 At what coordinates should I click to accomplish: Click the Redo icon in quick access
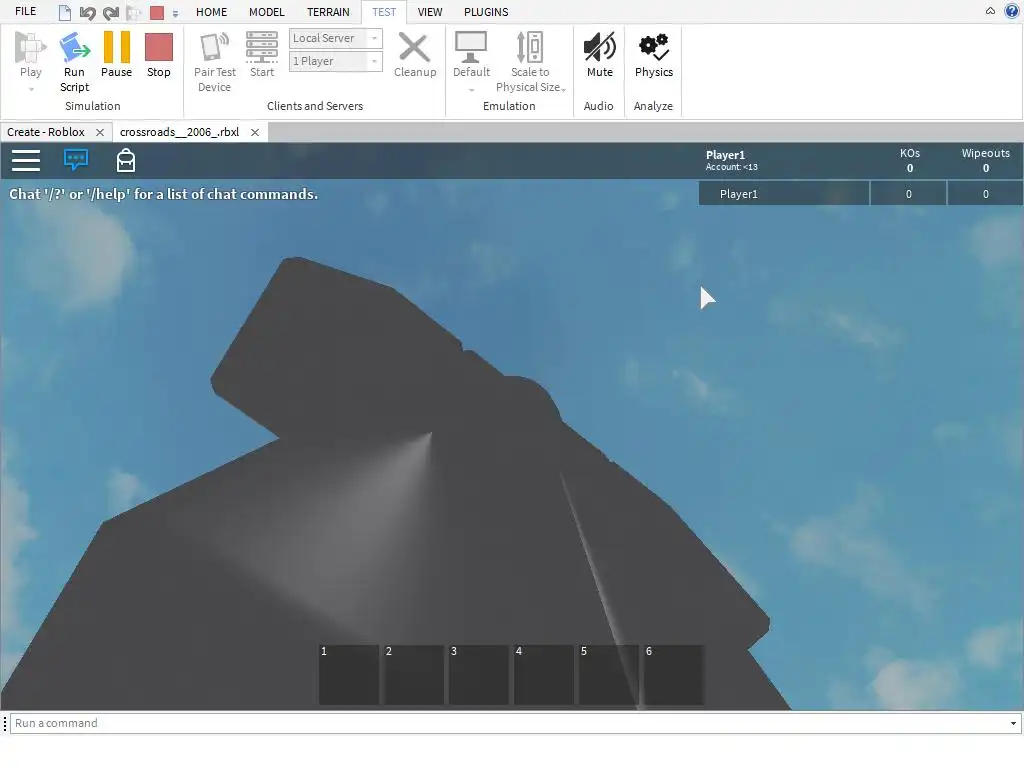click(111, 12)
